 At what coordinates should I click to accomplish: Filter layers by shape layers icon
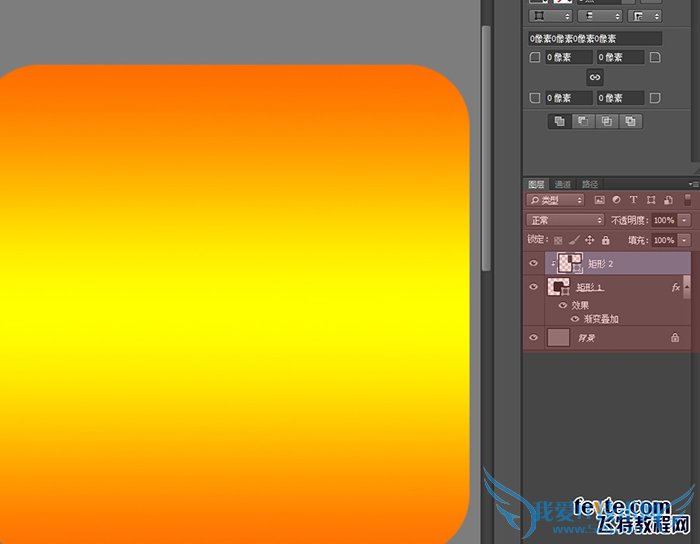pyautogui.click(x=651, y=200)
